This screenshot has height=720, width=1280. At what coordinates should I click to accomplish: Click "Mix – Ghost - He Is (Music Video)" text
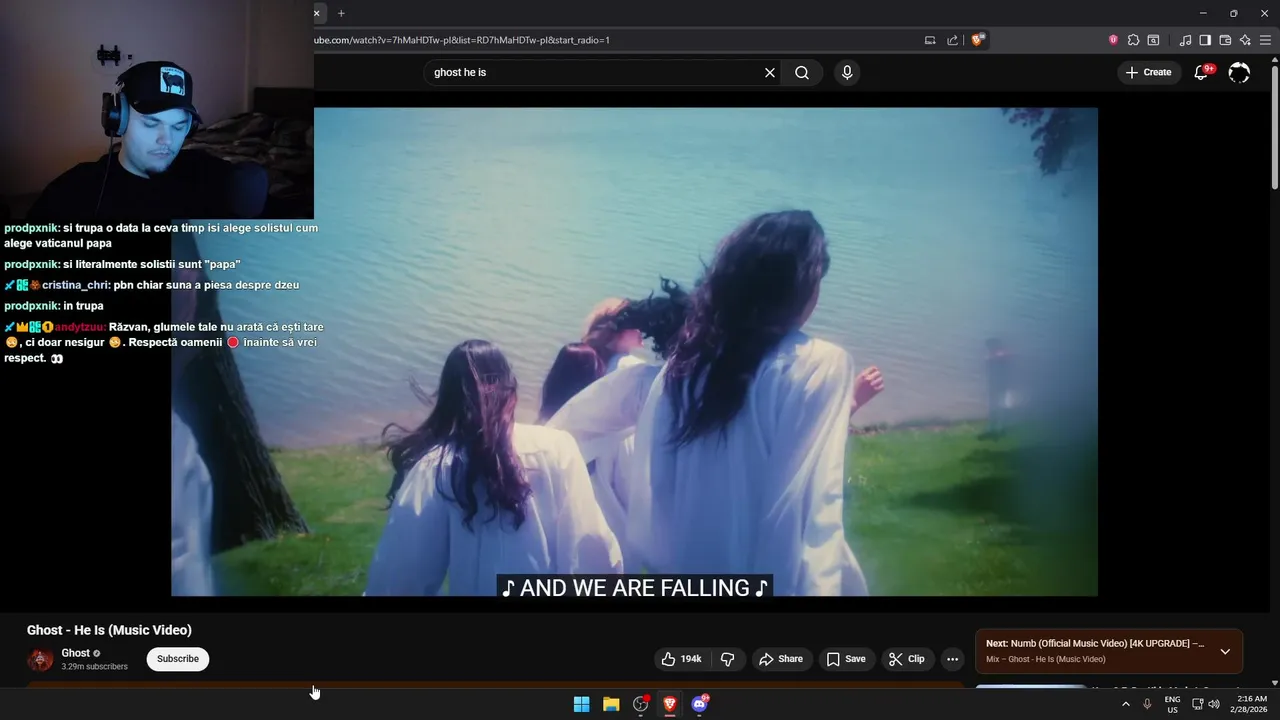coord(1046,659)
